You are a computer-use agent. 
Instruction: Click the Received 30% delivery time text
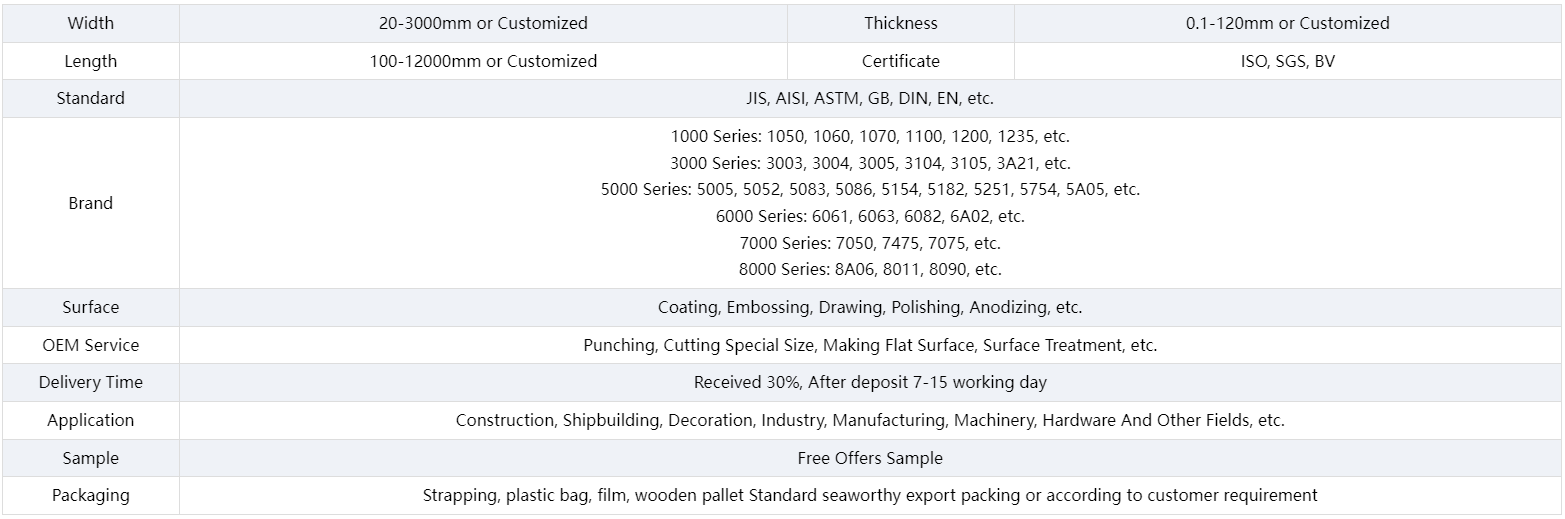(x=869, y=382)
